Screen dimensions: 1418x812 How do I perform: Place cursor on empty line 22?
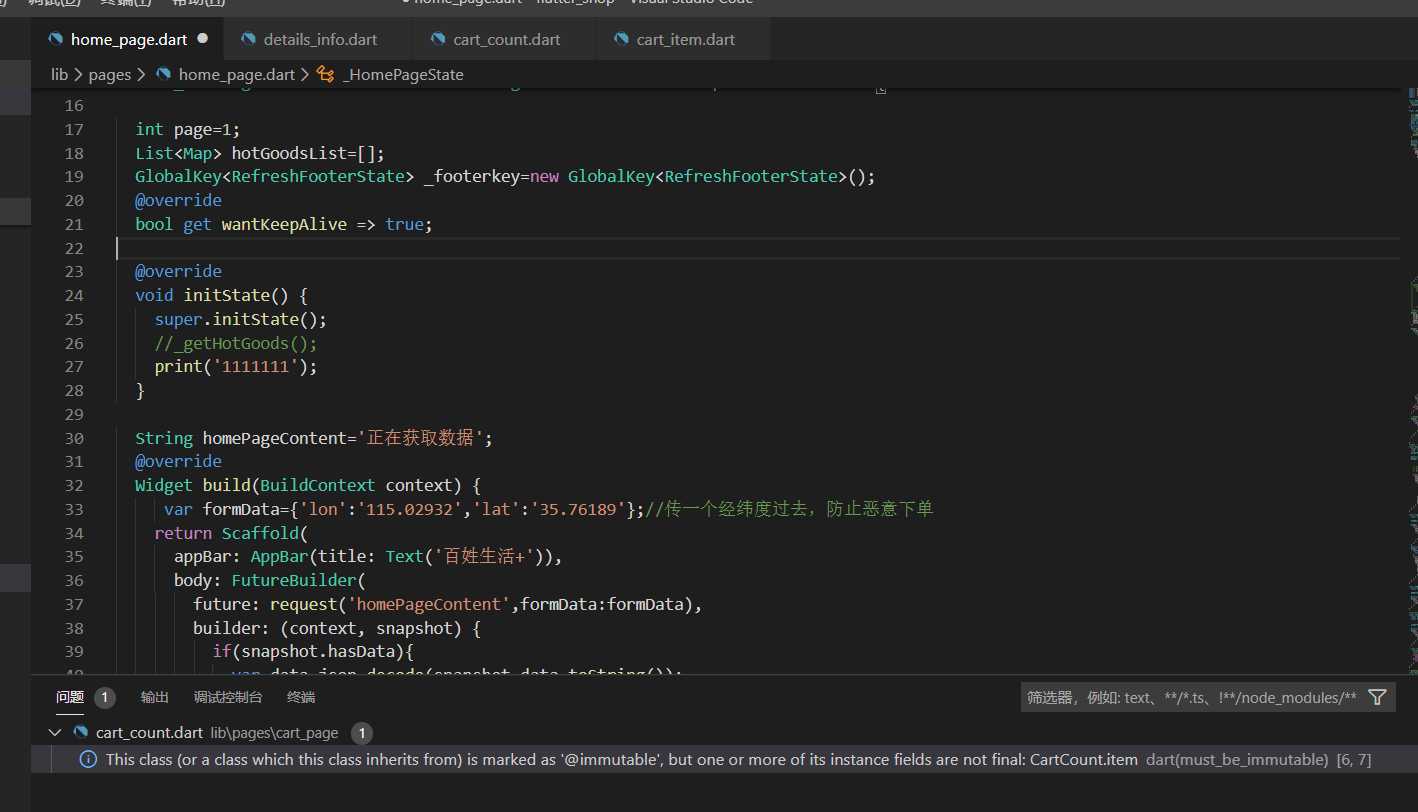pos(757,248)
